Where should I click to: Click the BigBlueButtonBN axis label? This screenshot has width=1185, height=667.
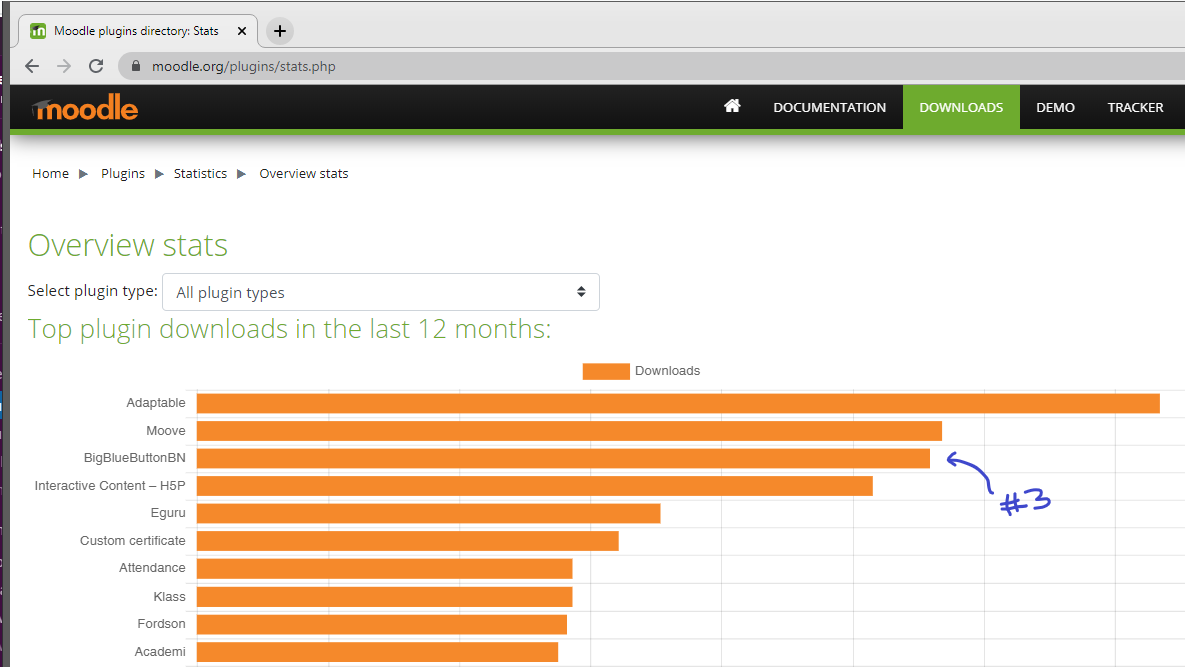(x=135, y=458)
